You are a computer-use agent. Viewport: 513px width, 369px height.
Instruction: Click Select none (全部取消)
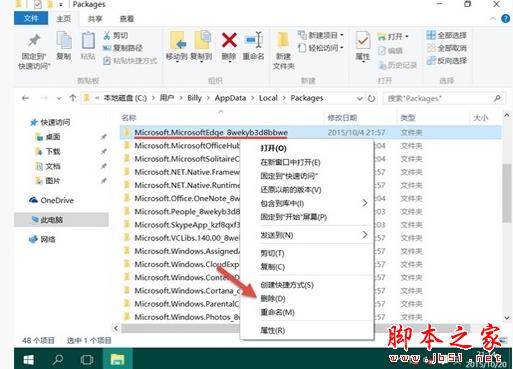(x=447, y=48)
